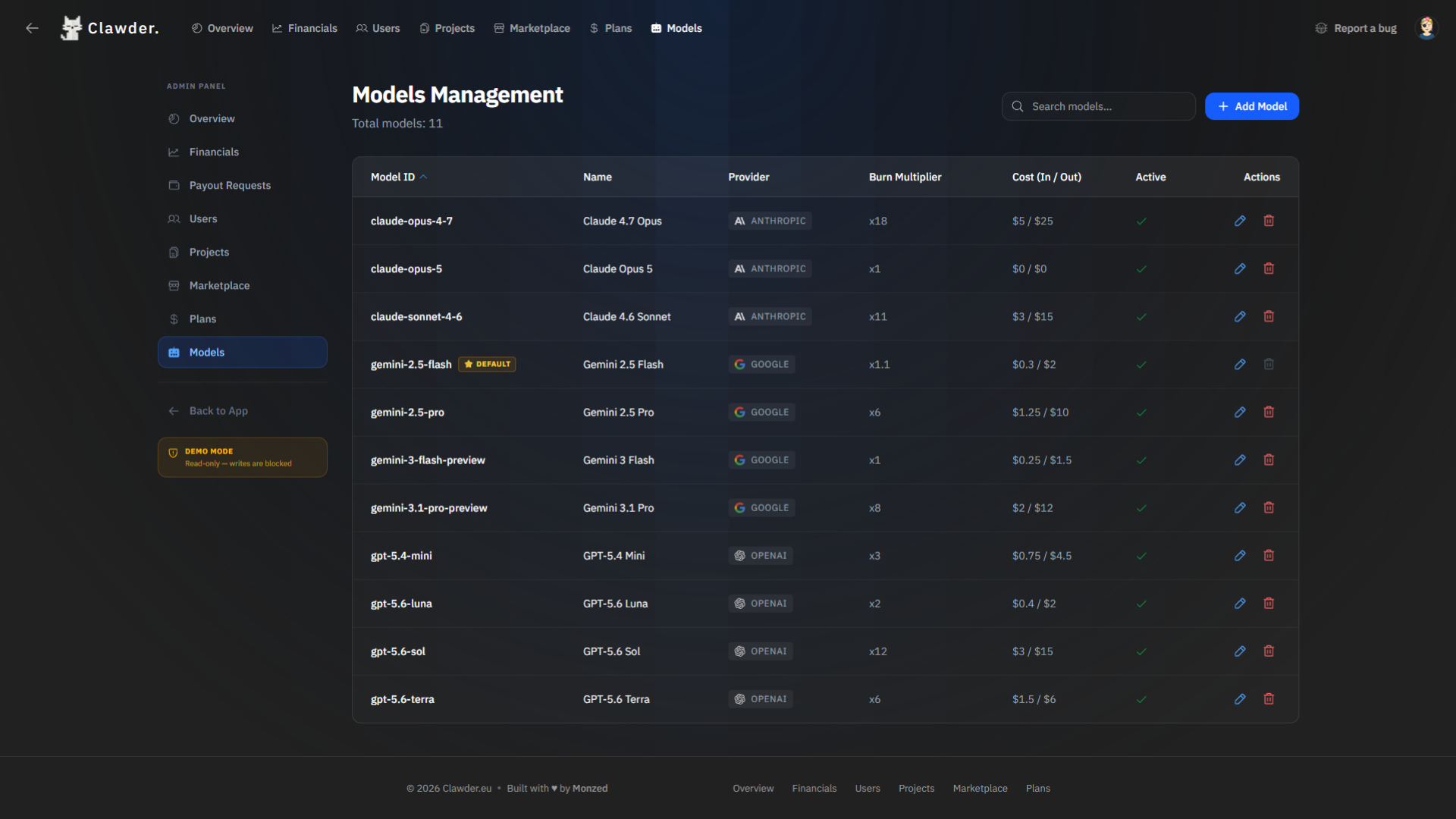The height and width of the screenshot is (819, 1456).
Task: Remove the gemini-2.5-pro model
Action: [1269, 412]
